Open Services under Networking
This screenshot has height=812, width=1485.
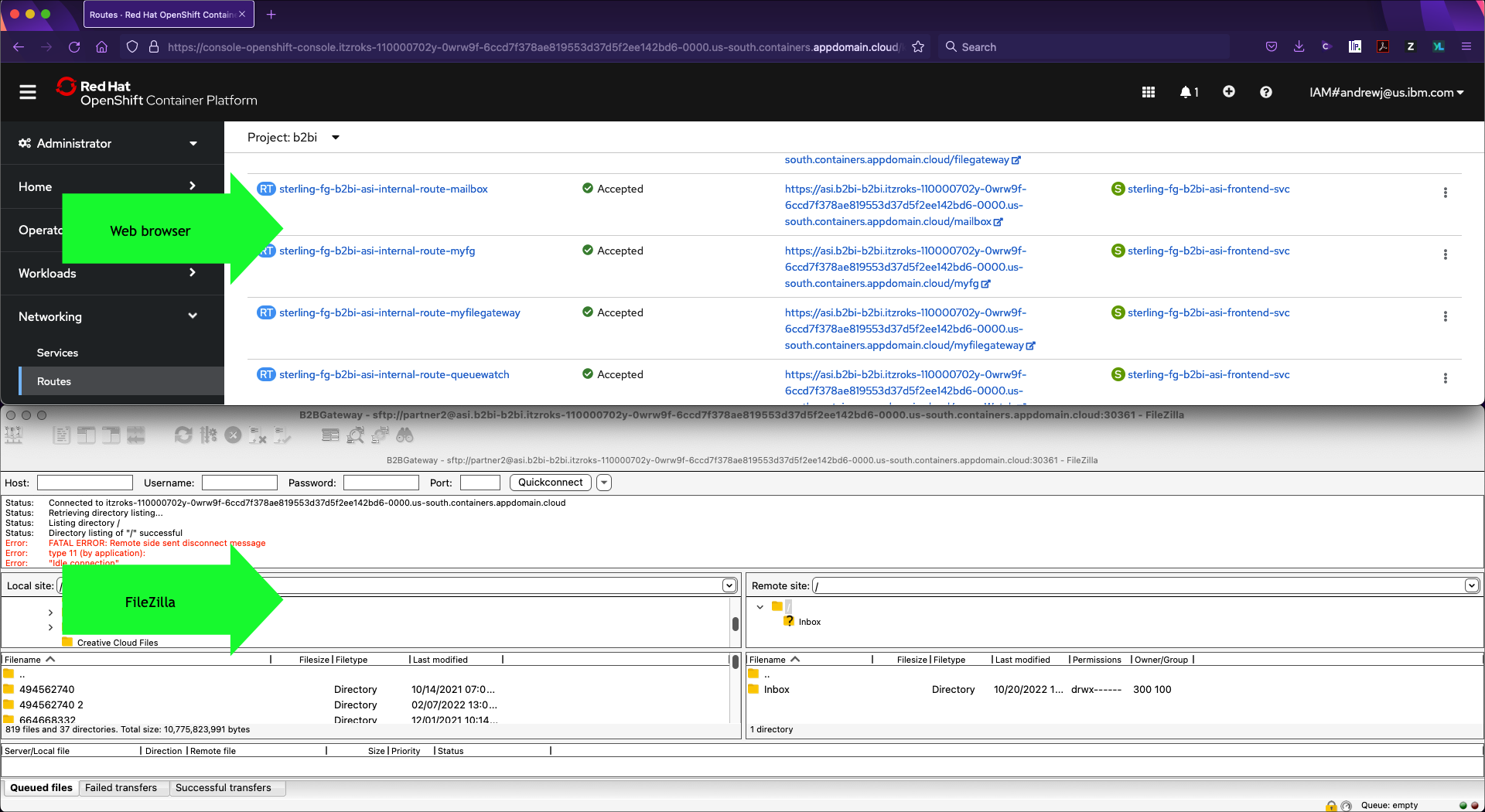click(58, 353)
